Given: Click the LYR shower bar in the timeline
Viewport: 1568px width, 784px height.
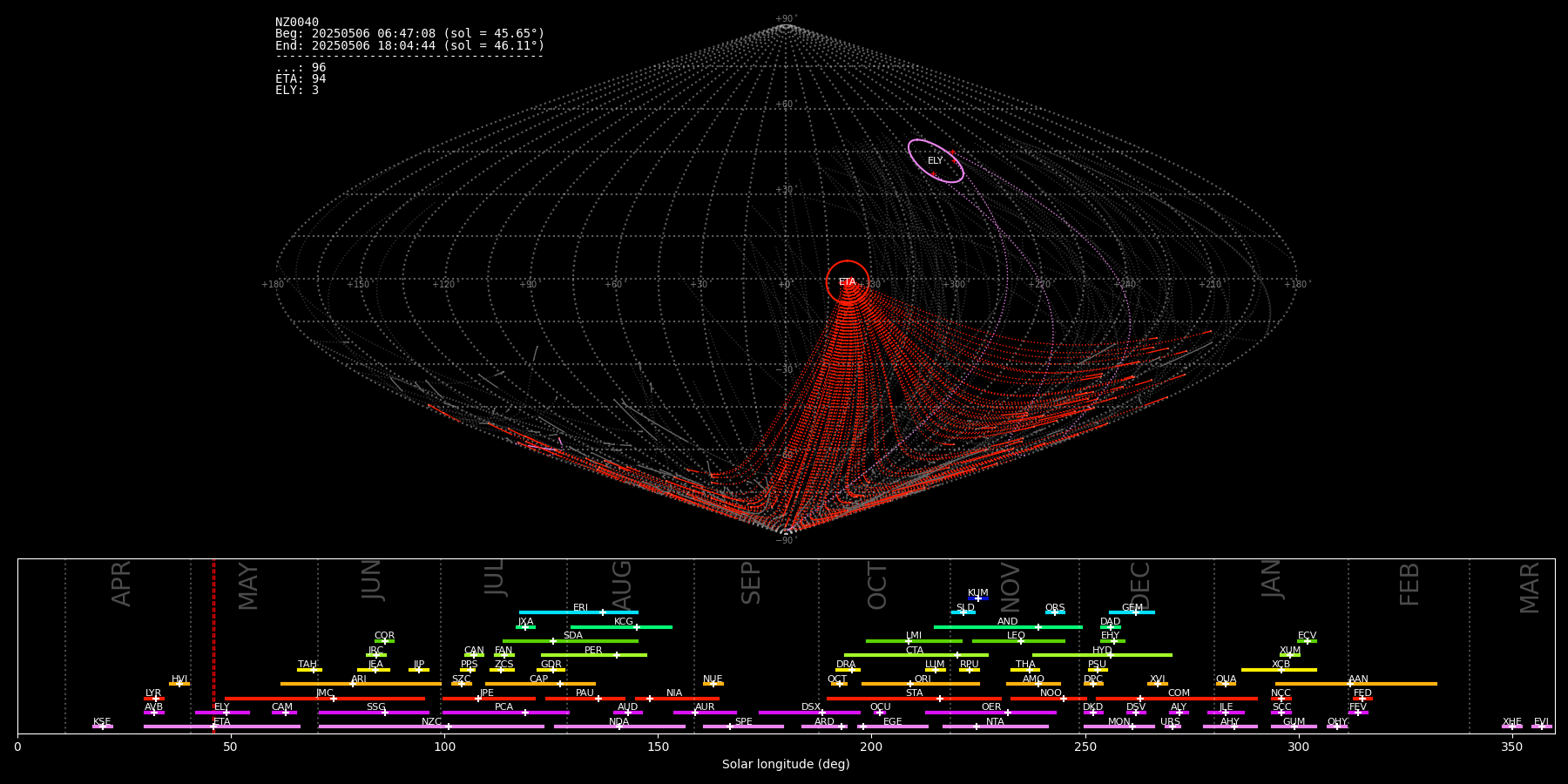Looking at the screenshot, I should point(154,698).
